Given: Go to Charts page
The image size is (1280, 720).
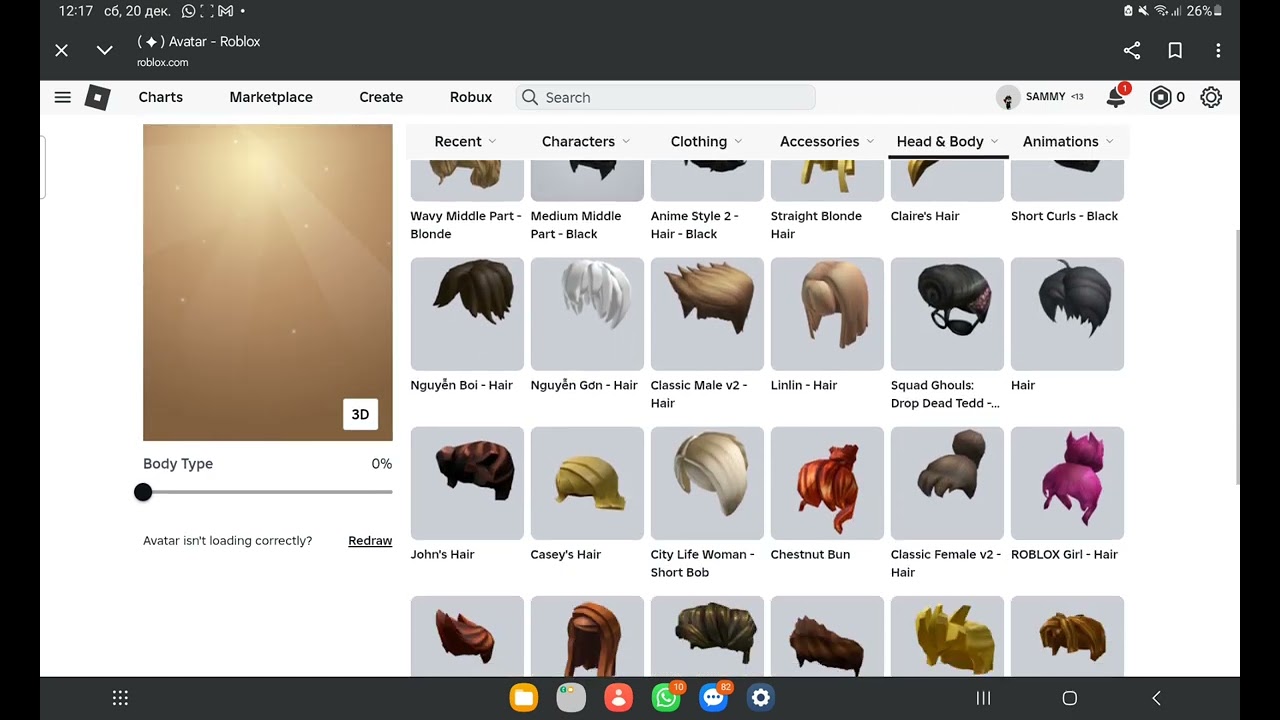Looking at the screenshot, I should click(x=161, y=97).
